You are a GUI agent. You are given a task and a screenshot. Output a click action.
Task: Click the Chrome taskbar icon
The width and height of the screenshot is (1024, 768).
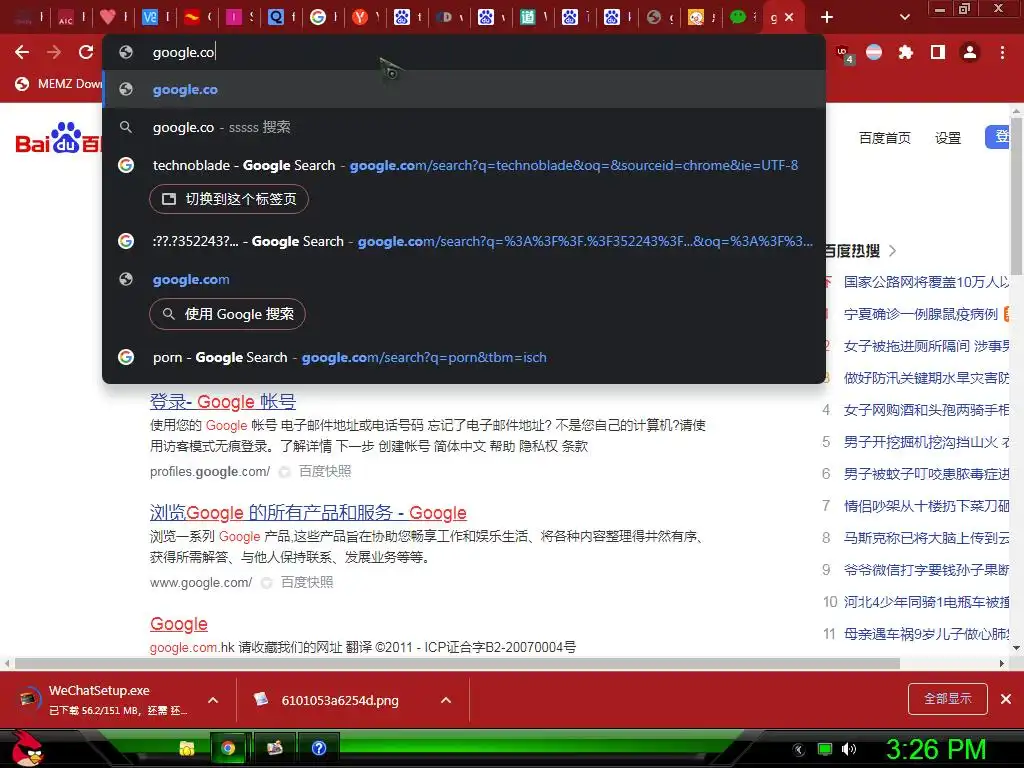point(228,748)
